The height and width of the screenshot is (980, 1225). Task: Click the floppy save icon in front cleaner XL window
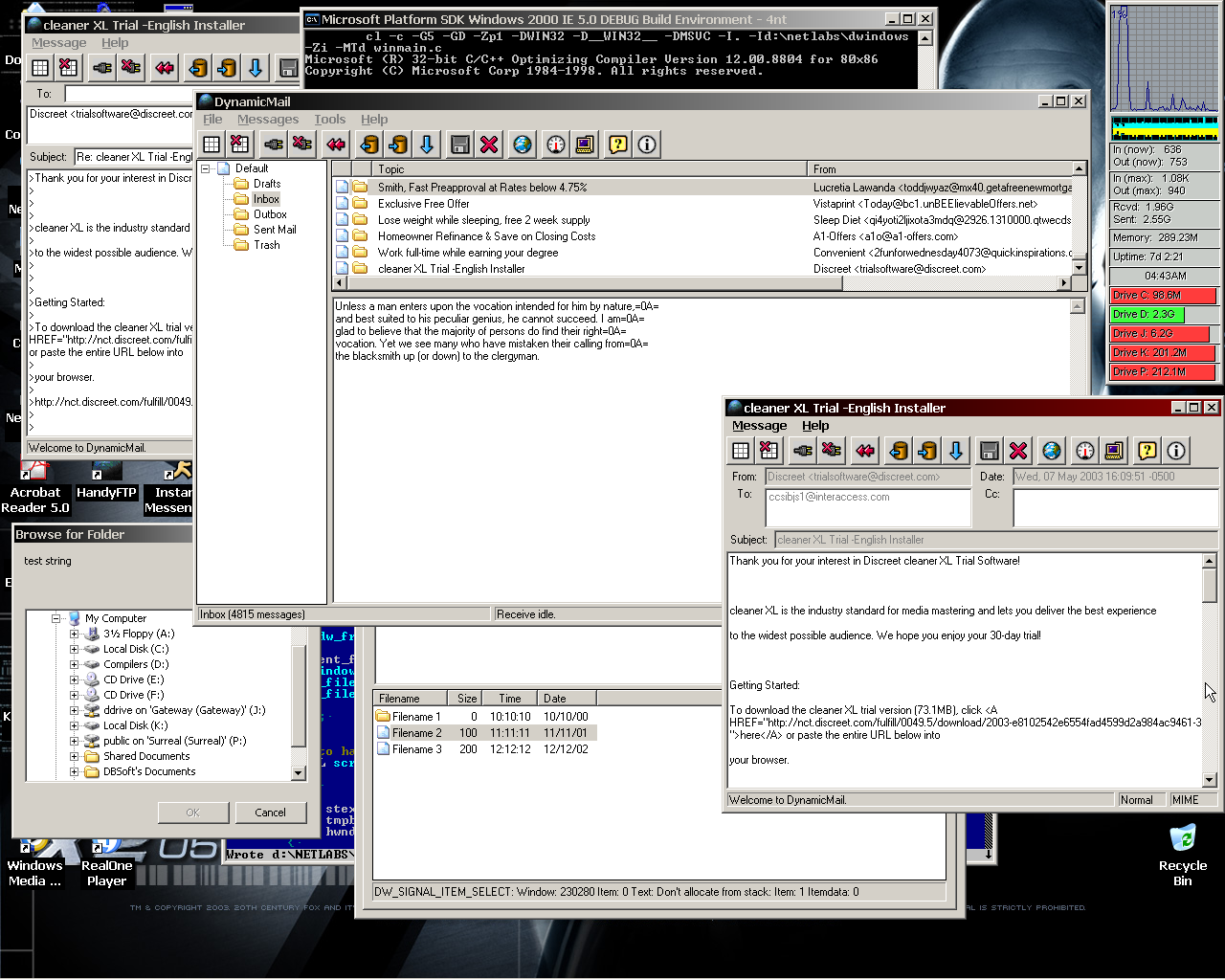(990, 451)
